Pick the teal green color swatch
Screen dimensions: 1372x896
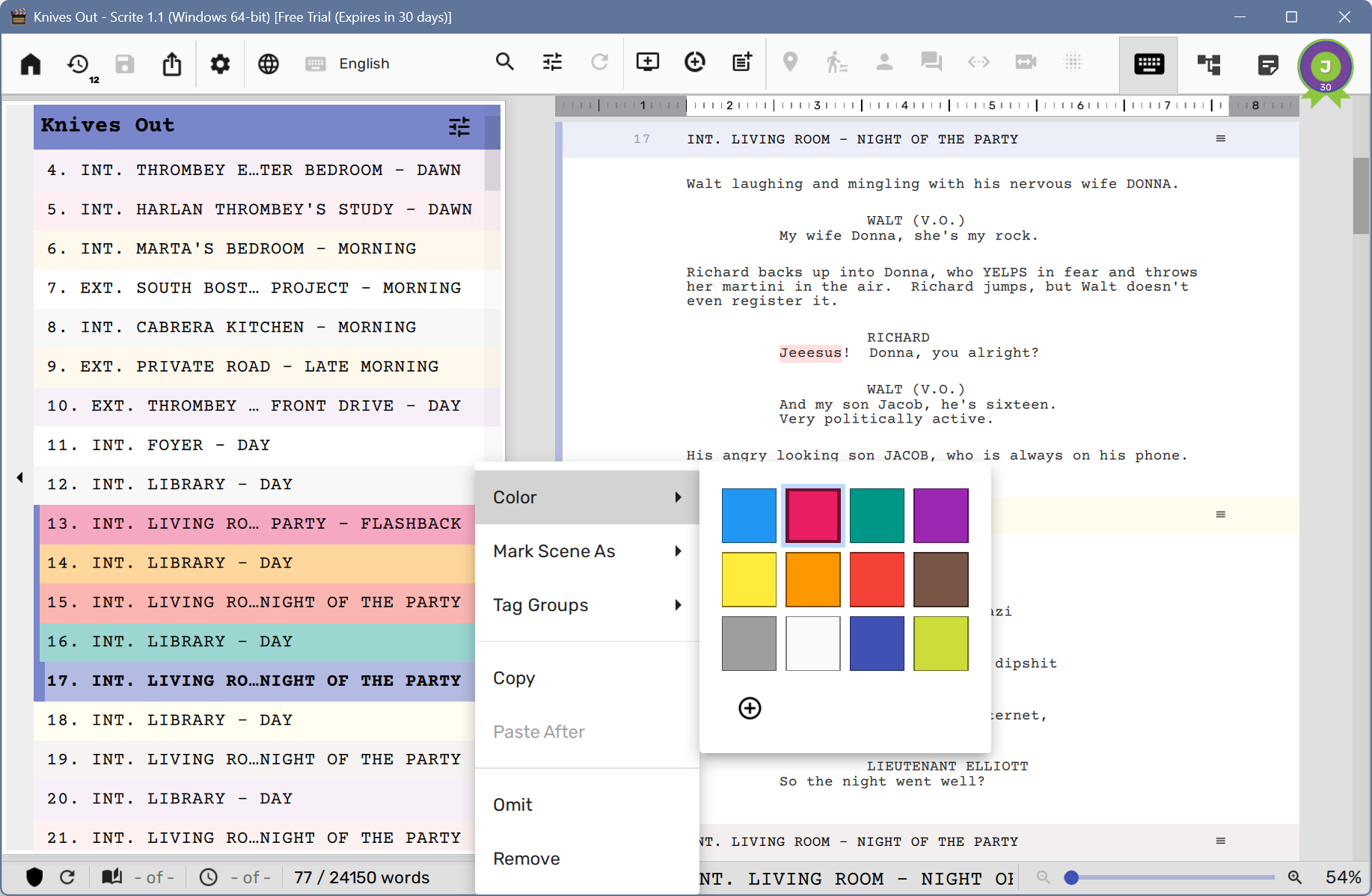point(877,515)
